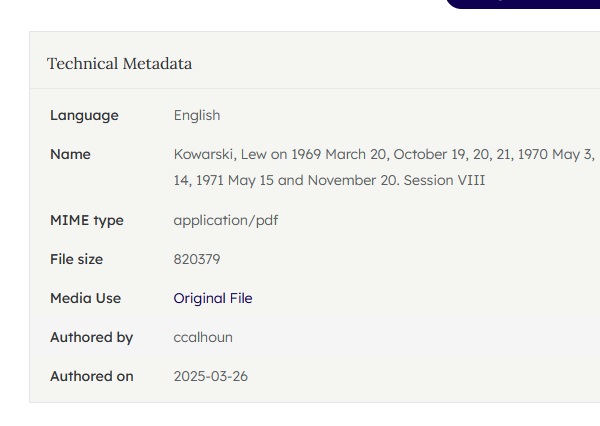Click the Language field label

[x=84, y=115]
